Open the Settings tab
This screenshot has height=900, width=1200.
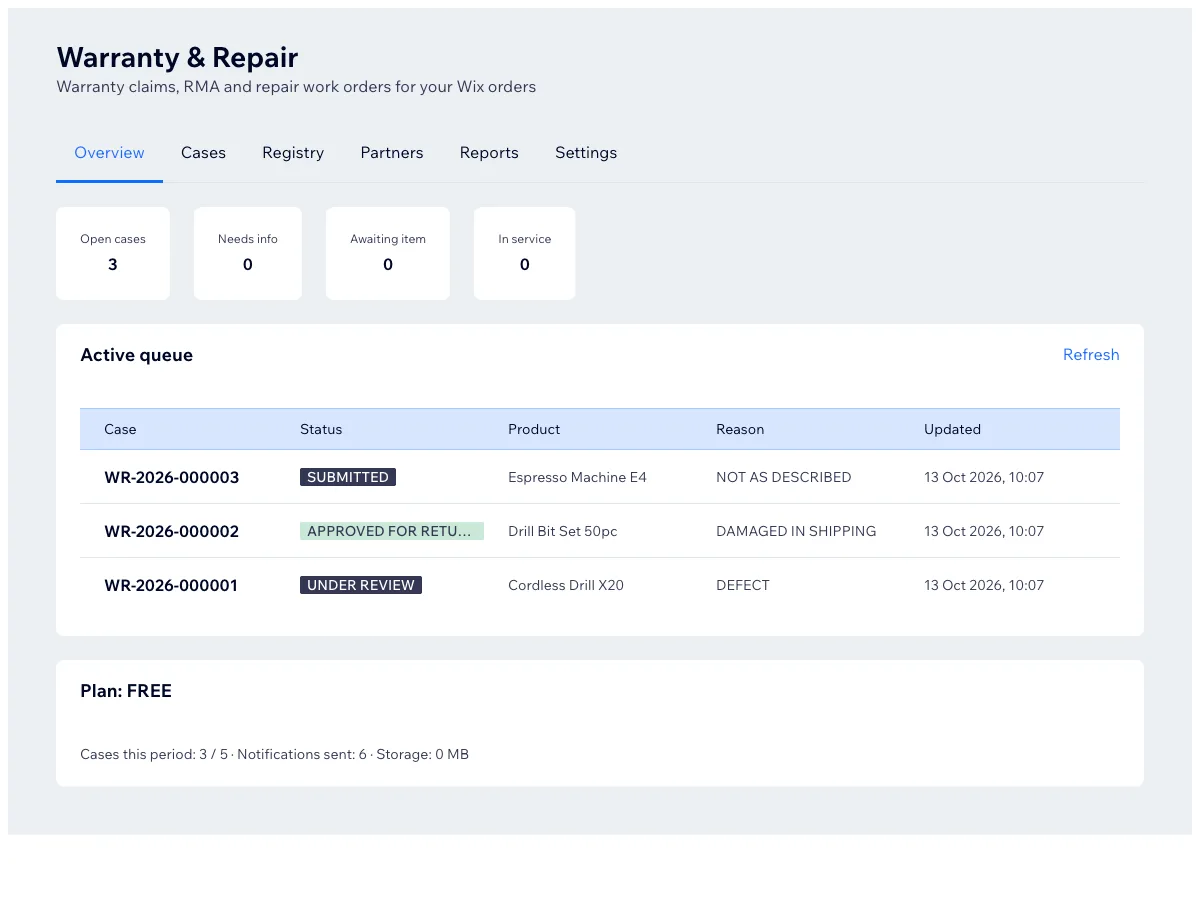(x=586, y=153)
